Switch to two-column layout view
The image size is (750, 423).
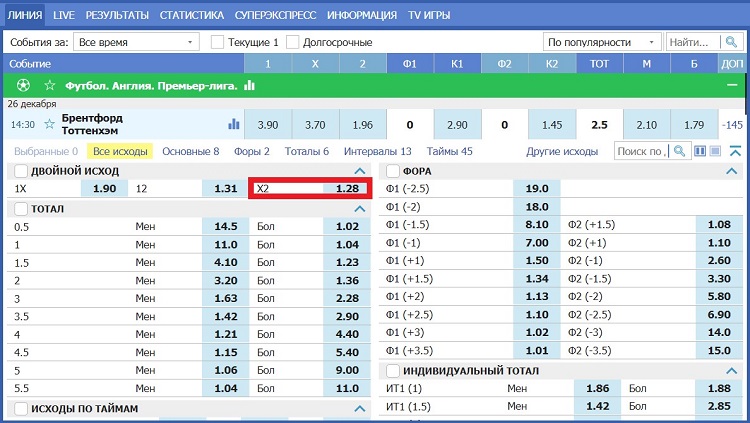point(700,151)
